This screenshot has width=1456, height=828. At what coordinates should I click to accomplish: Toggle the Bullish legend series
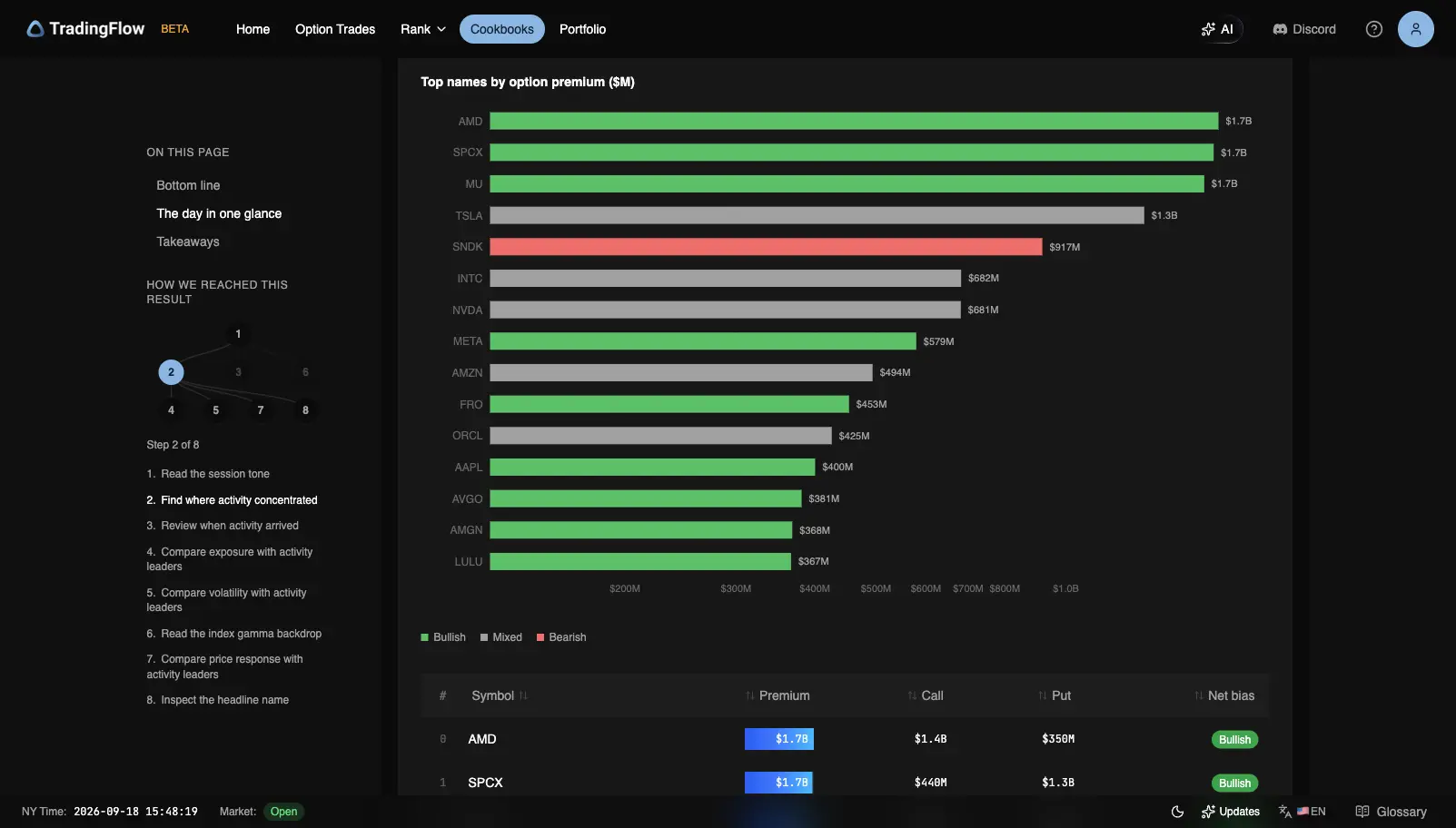pos(443,637)
